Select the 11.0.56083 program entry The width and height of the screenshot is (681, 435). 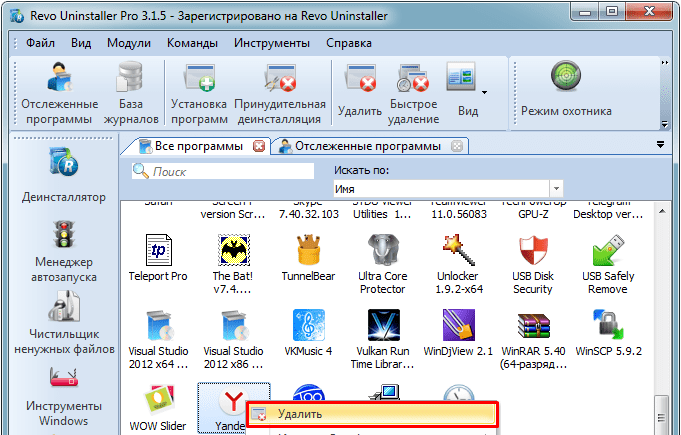[x=459, y=210]
